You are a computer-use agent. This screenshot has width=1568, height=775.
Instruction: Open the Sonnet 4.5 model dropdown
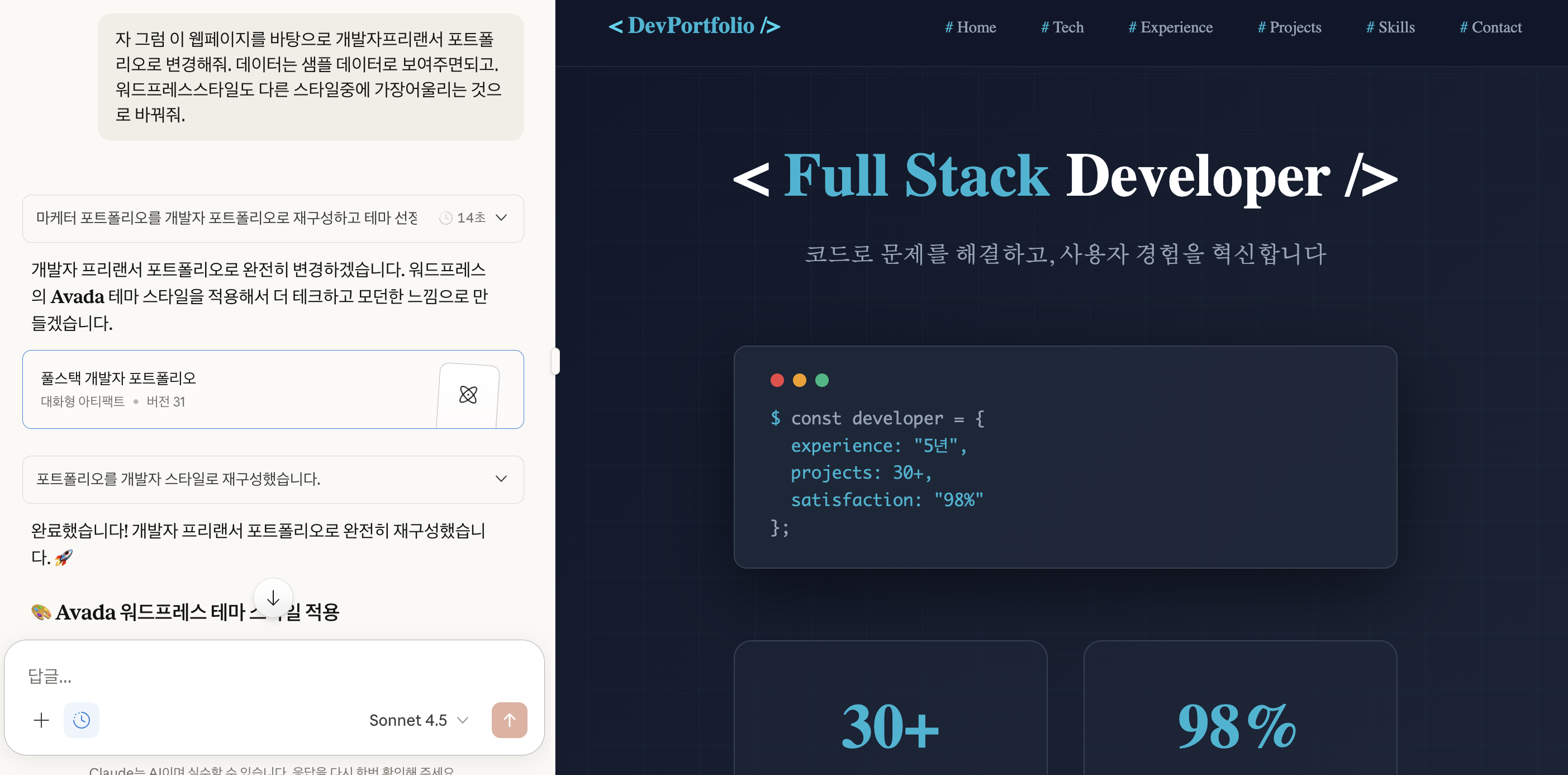(418, 720)
